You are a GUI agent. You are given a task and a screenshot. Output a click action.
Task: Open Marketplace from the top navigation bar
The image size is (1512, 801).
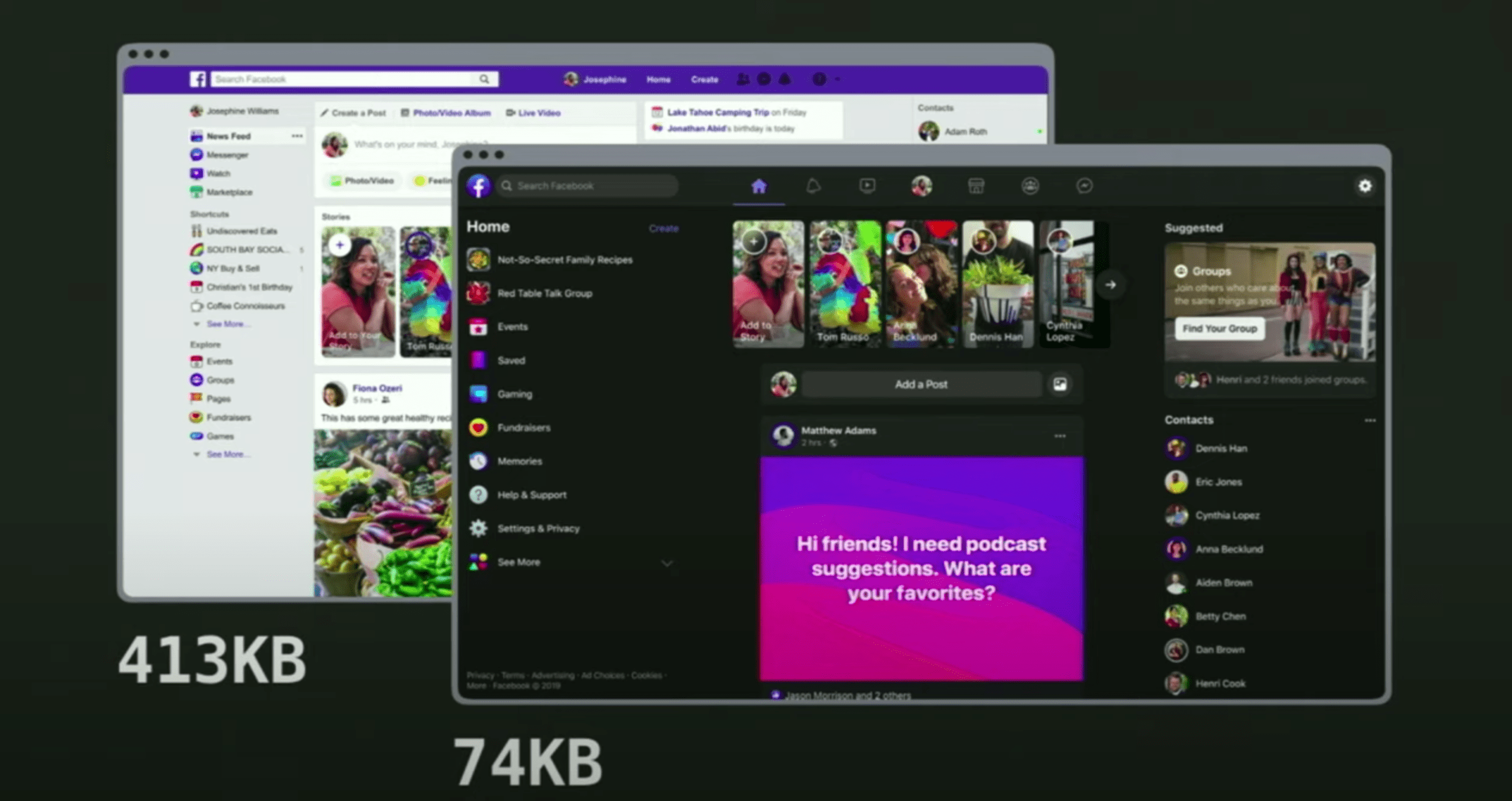pyautogui.click(x=976, y=186)
